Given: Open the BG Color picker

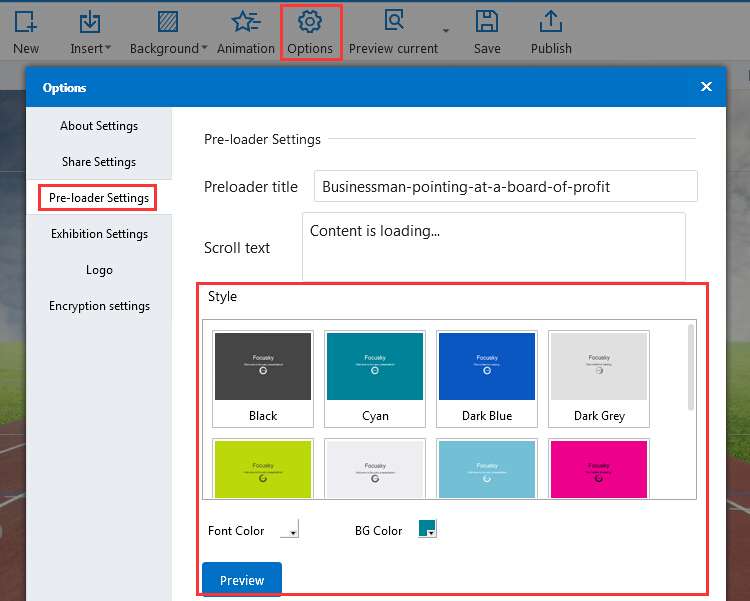Looking at the screenshot, I should pos(427,529).
